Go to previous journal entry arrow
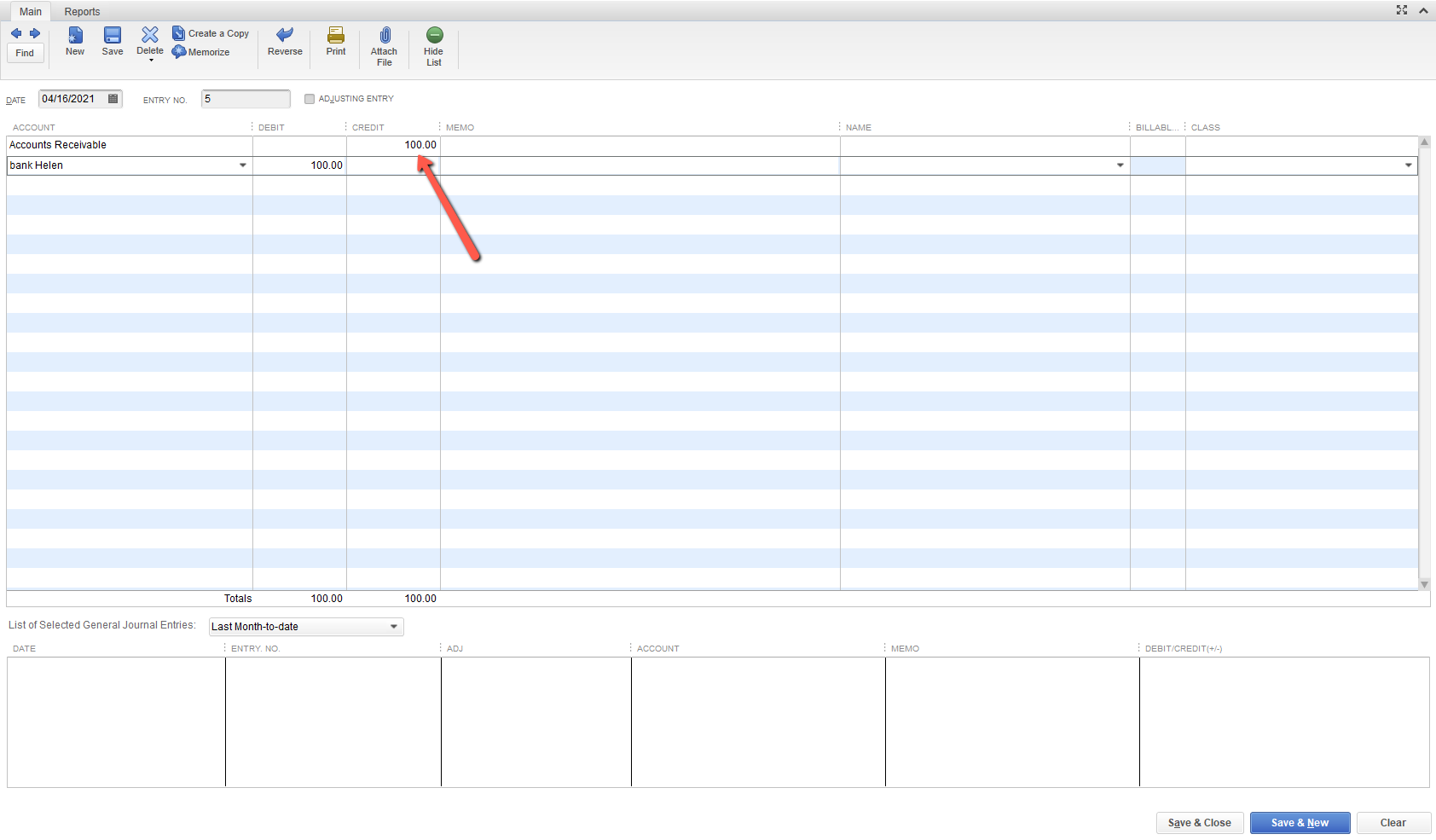This screenshot has height=840, width=1436. pos(16,33)
